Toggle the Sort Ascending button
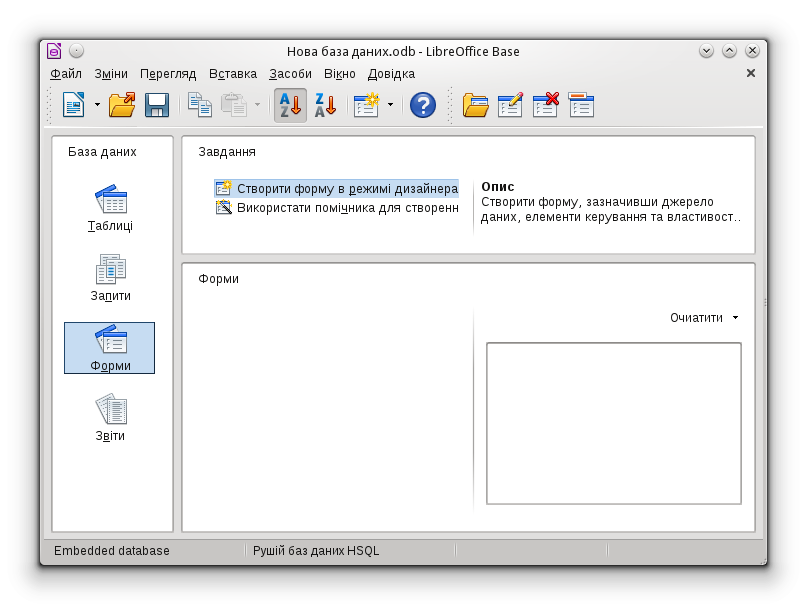This screenshot has width=807, height=605. [290, 105]
